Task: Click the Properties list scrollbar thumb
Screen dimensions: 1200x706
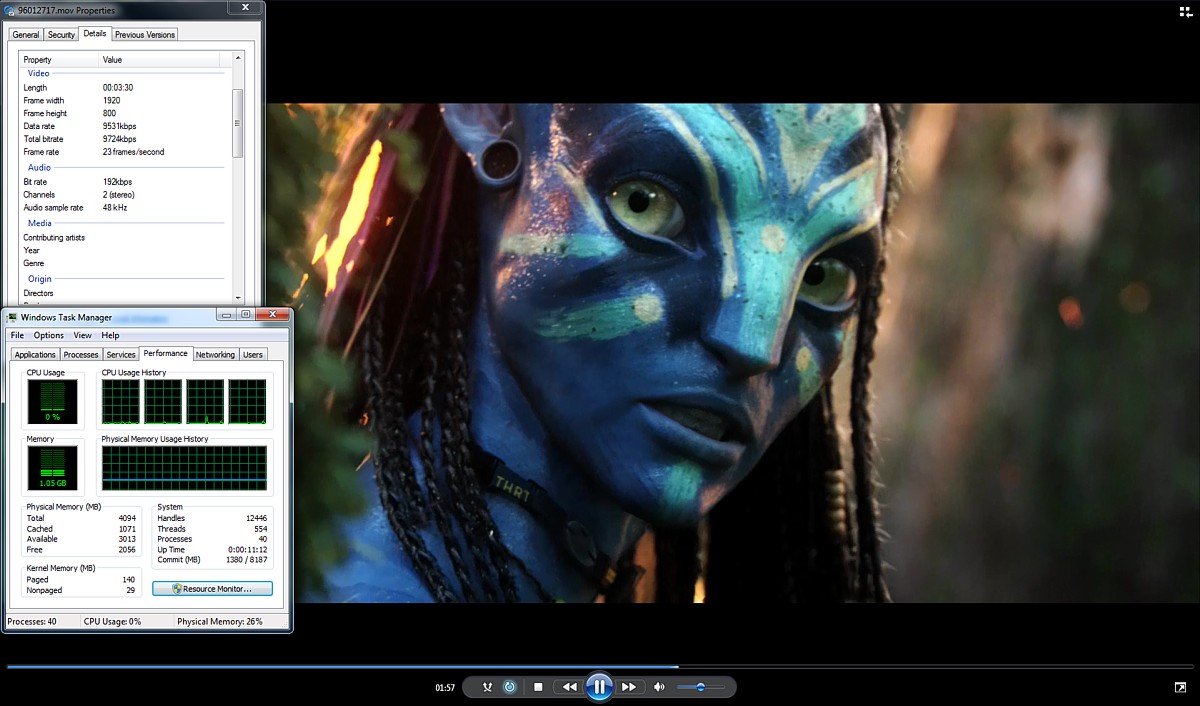Action: (238, 123)
